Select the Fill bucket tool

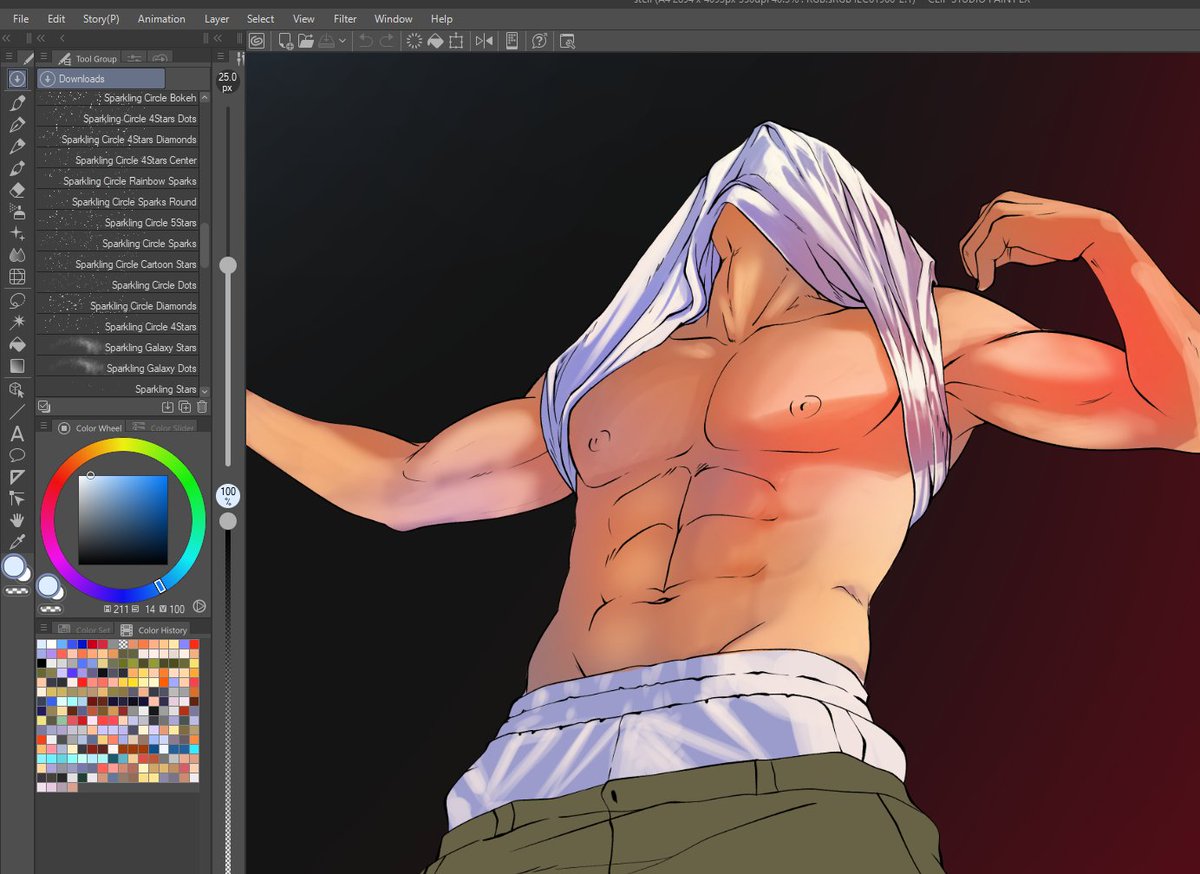(x=17, y=344)
